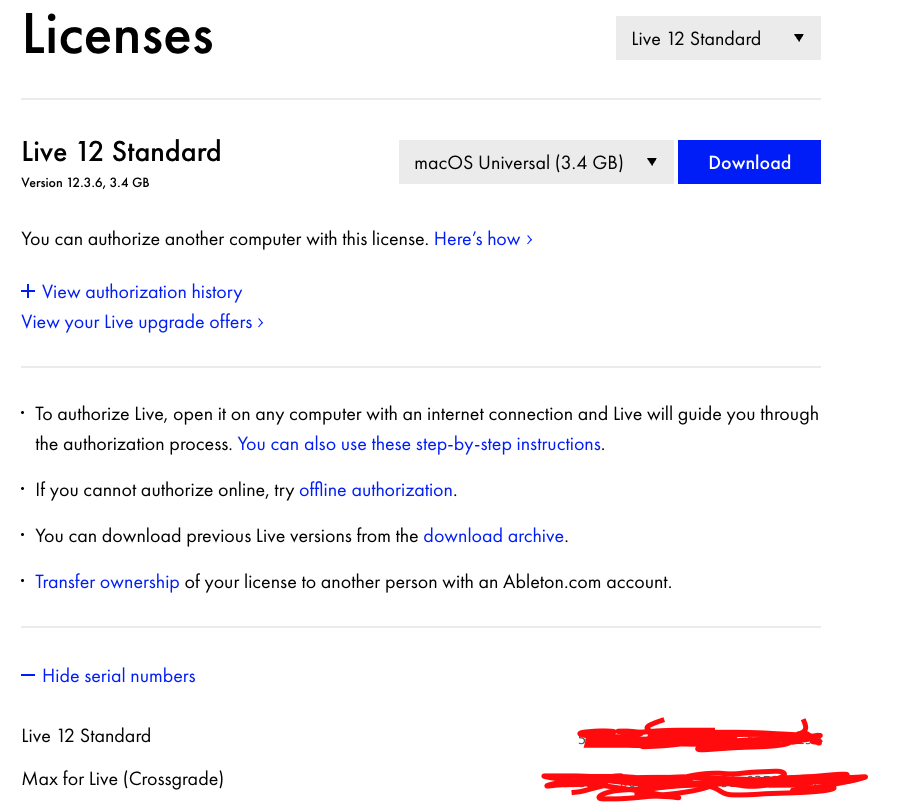
Task: Expand View authorization history
Action: tap(142, 292)
